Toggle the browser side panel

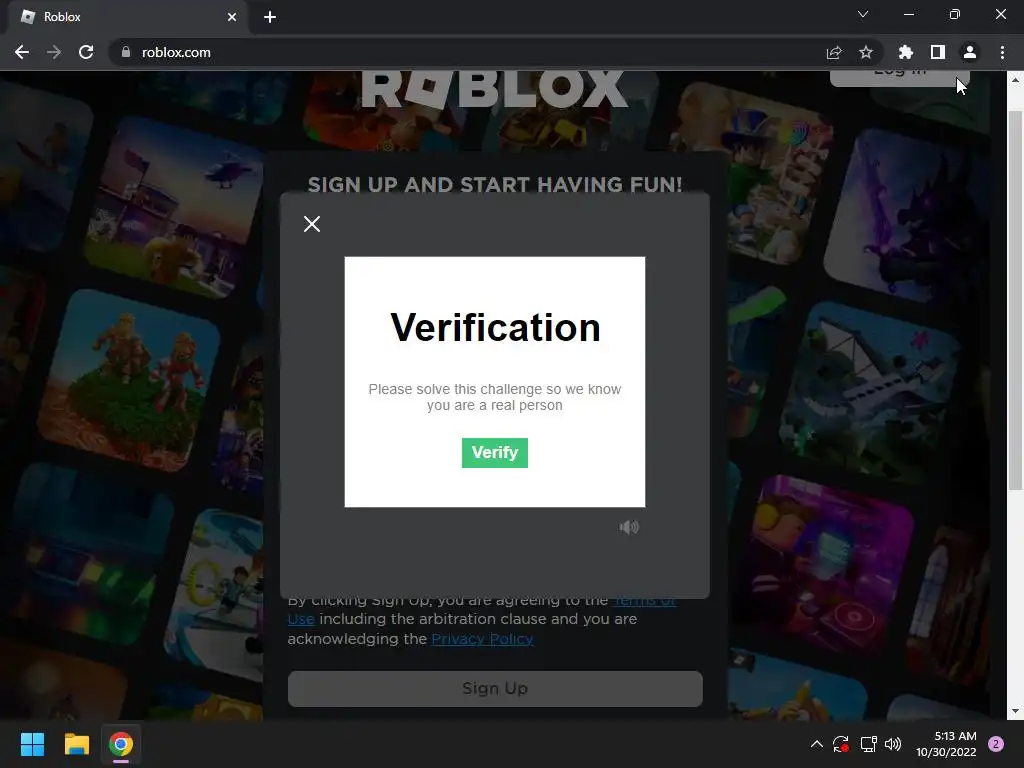[x=938, y=52]
